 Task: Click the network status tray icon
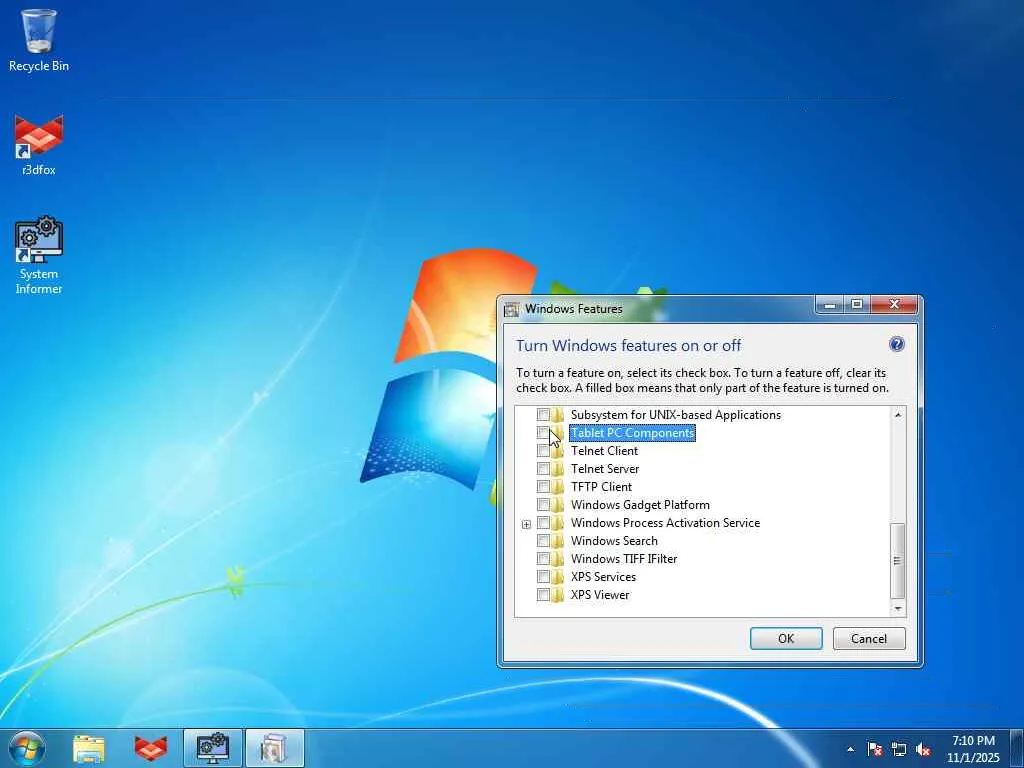pyautogui.click(x=899, y=749)
